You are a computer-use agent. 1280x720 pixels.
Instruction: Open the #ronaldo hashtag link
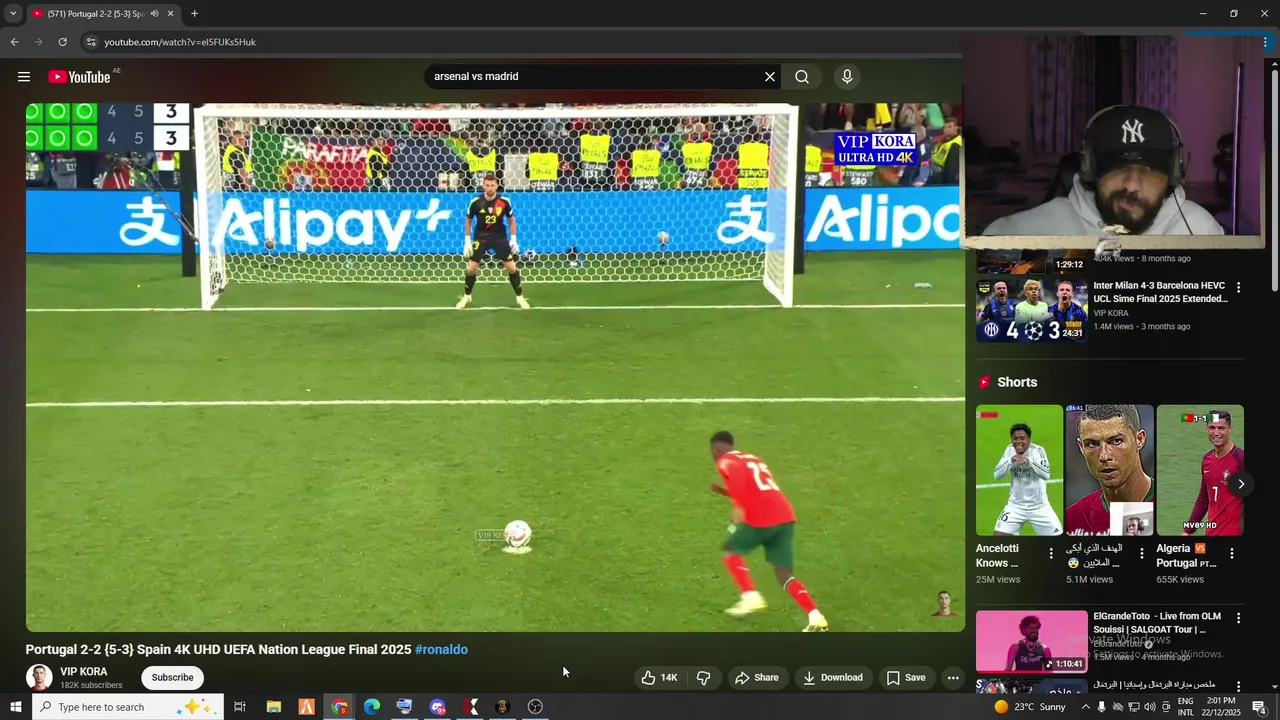(x=441, y=650)
